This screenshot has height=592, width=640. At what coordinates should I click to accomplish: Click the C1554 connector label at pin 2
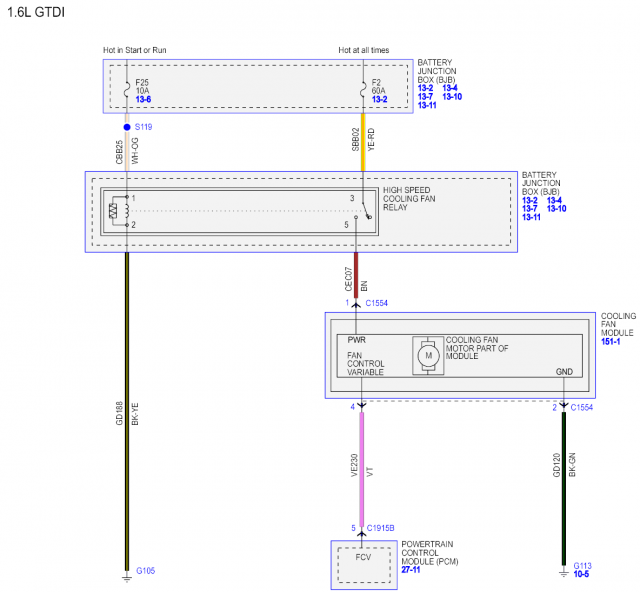click(x=582, y=407)
